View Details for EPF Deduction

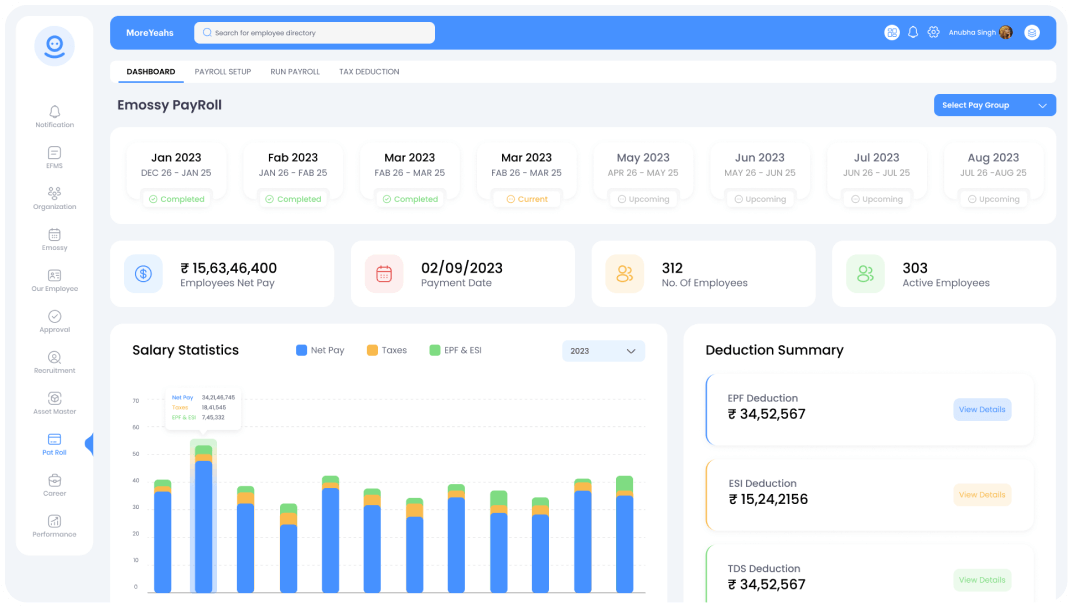tap(981, 409)
